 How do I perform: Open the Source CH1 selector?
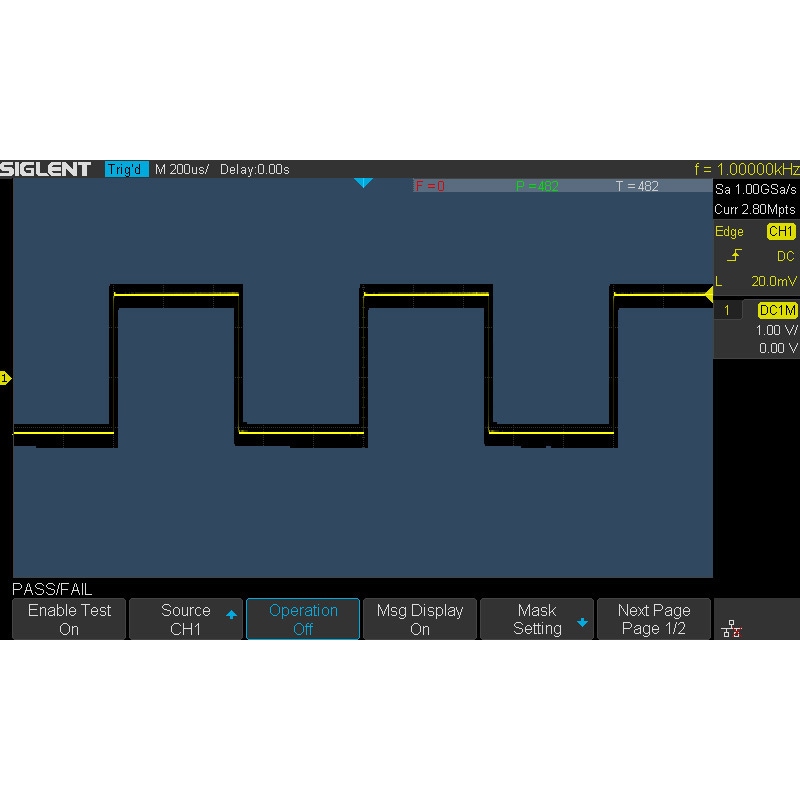(186, 619)
